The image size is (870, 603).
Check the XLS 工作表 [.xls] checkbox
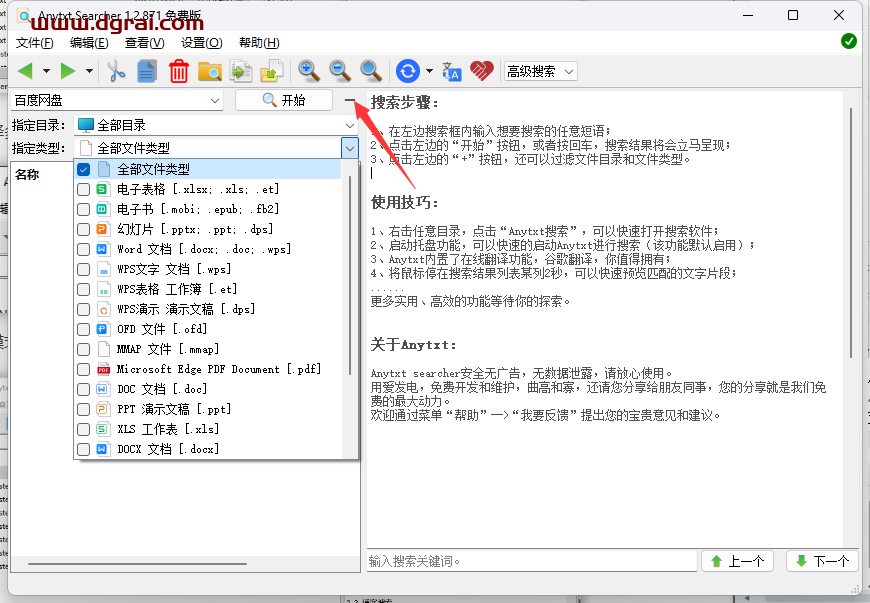84,429
